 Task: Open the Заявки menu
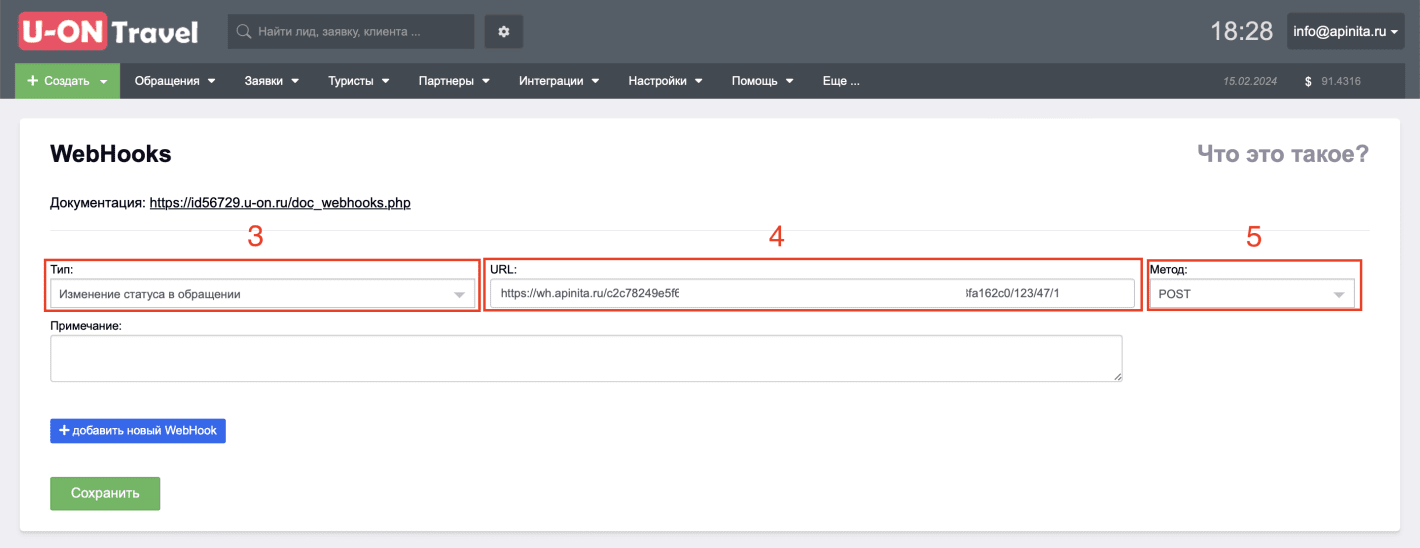click(272, 81)
